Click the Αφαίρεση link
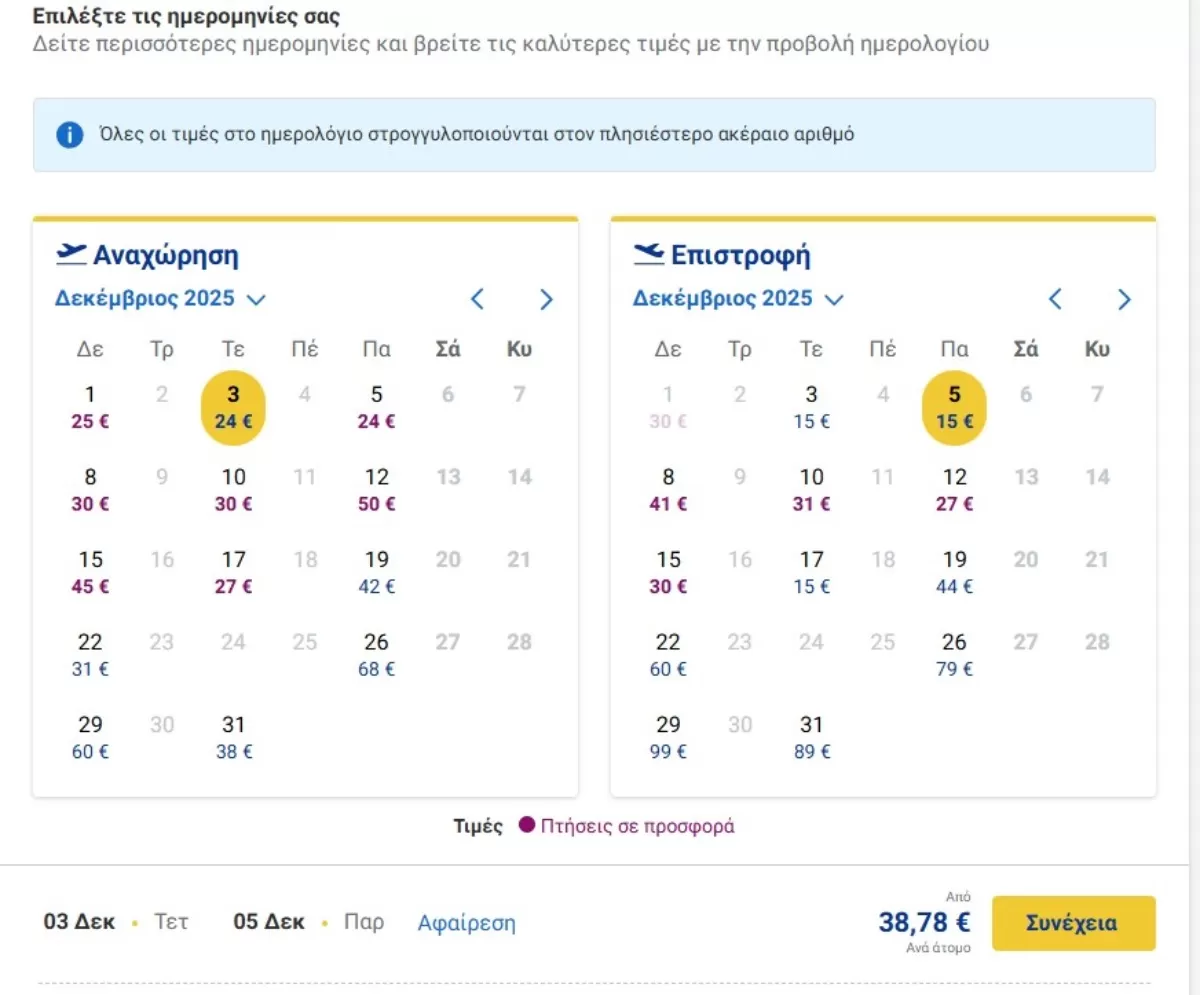The height and width of the screenshot is (995, 1200). (466, 922)
